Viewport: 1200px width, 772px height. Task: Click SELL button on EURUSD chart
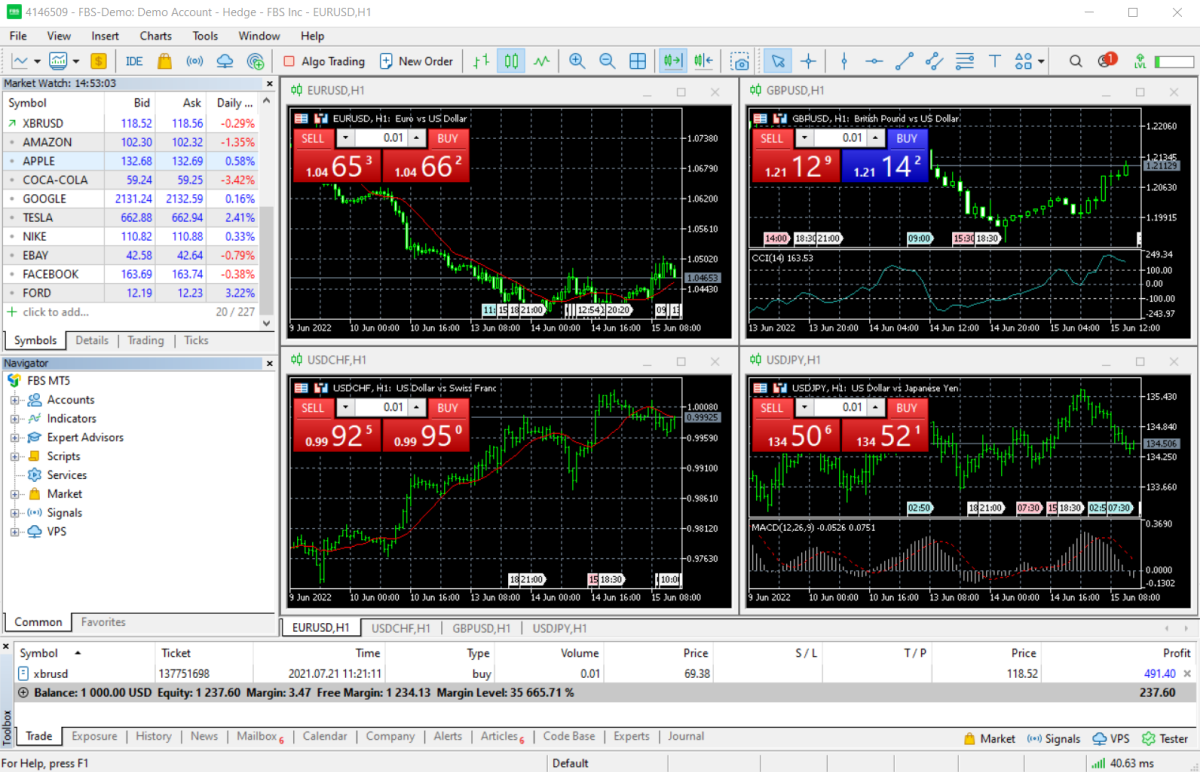click(313, 139)
